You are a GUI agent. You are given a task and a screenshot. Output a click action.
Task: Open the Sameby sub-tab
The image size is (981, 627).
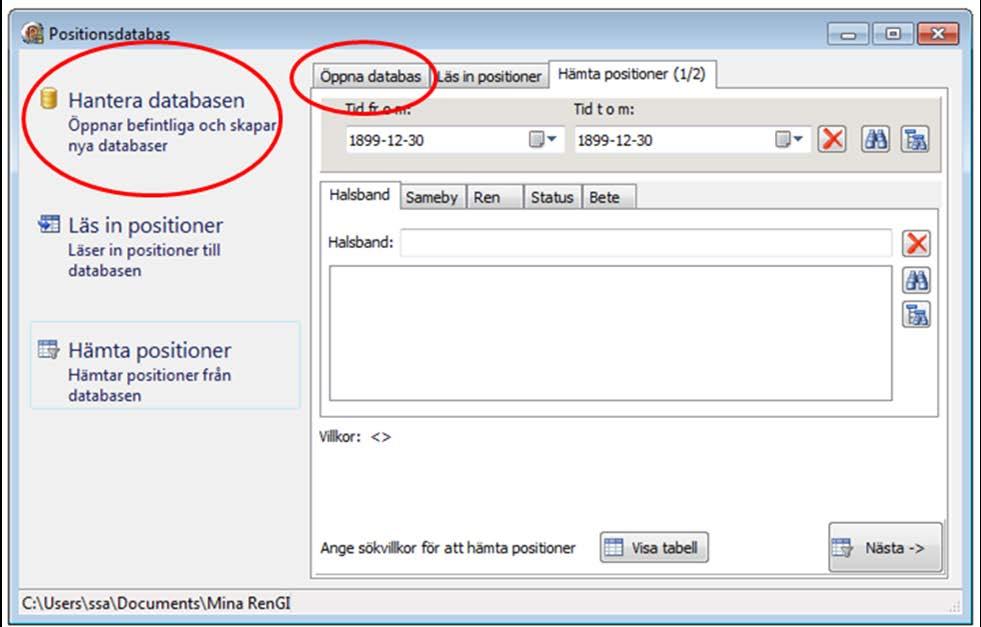[x=432, y=197]
